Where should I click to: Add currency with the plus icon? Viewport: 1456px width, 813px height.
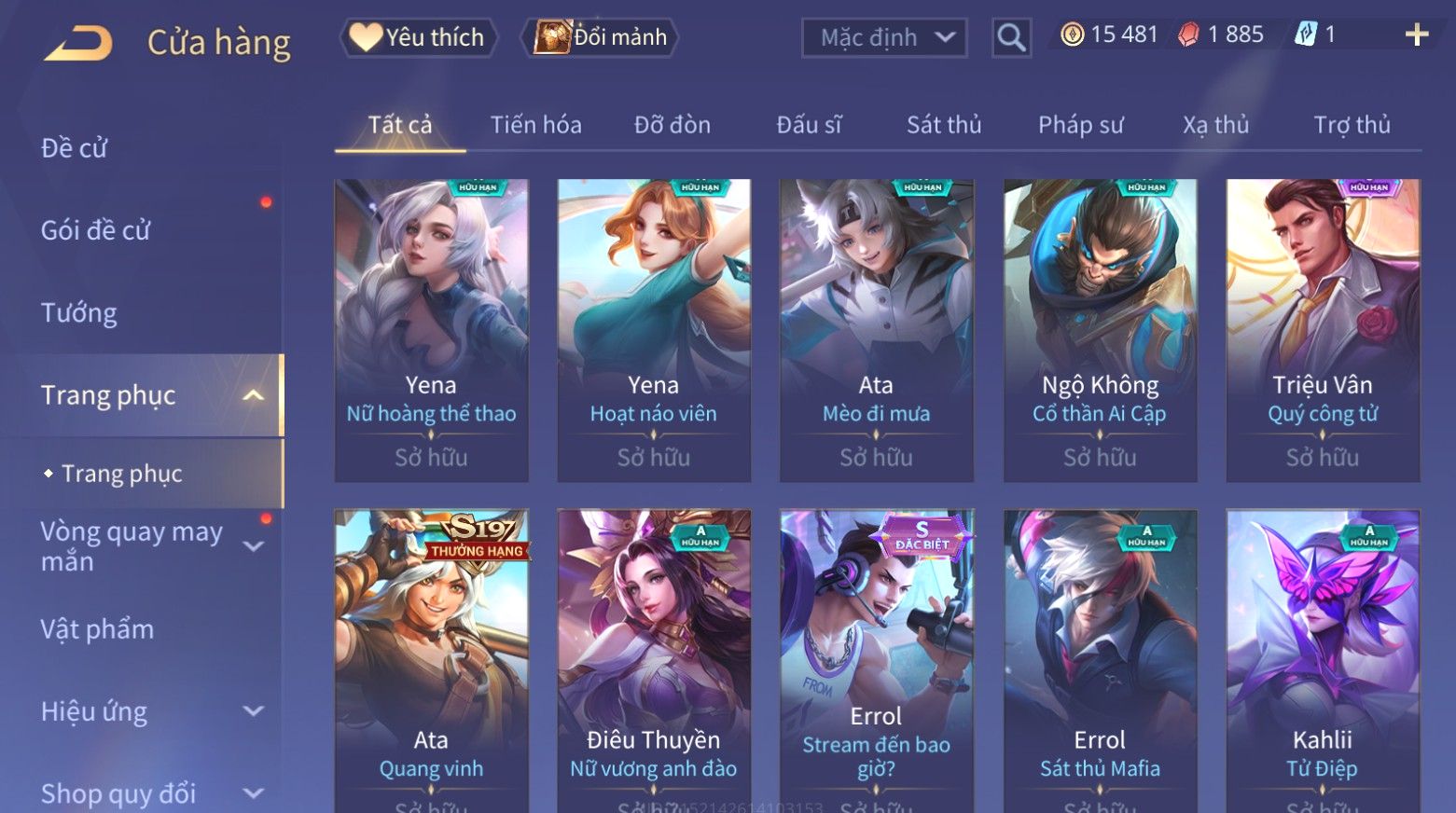pos(1417,35)
